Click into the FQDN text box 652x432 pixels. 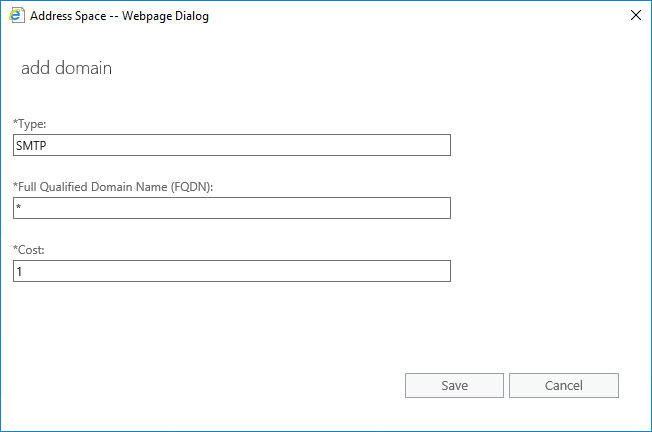point(232,208)
